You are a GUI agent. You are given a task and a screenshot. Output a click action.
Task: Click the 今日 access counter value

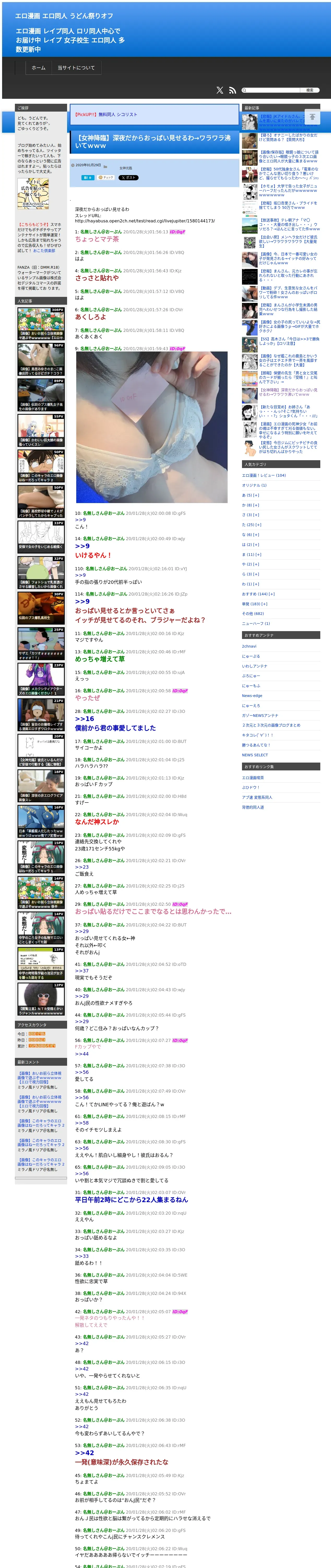[37, 1034]
